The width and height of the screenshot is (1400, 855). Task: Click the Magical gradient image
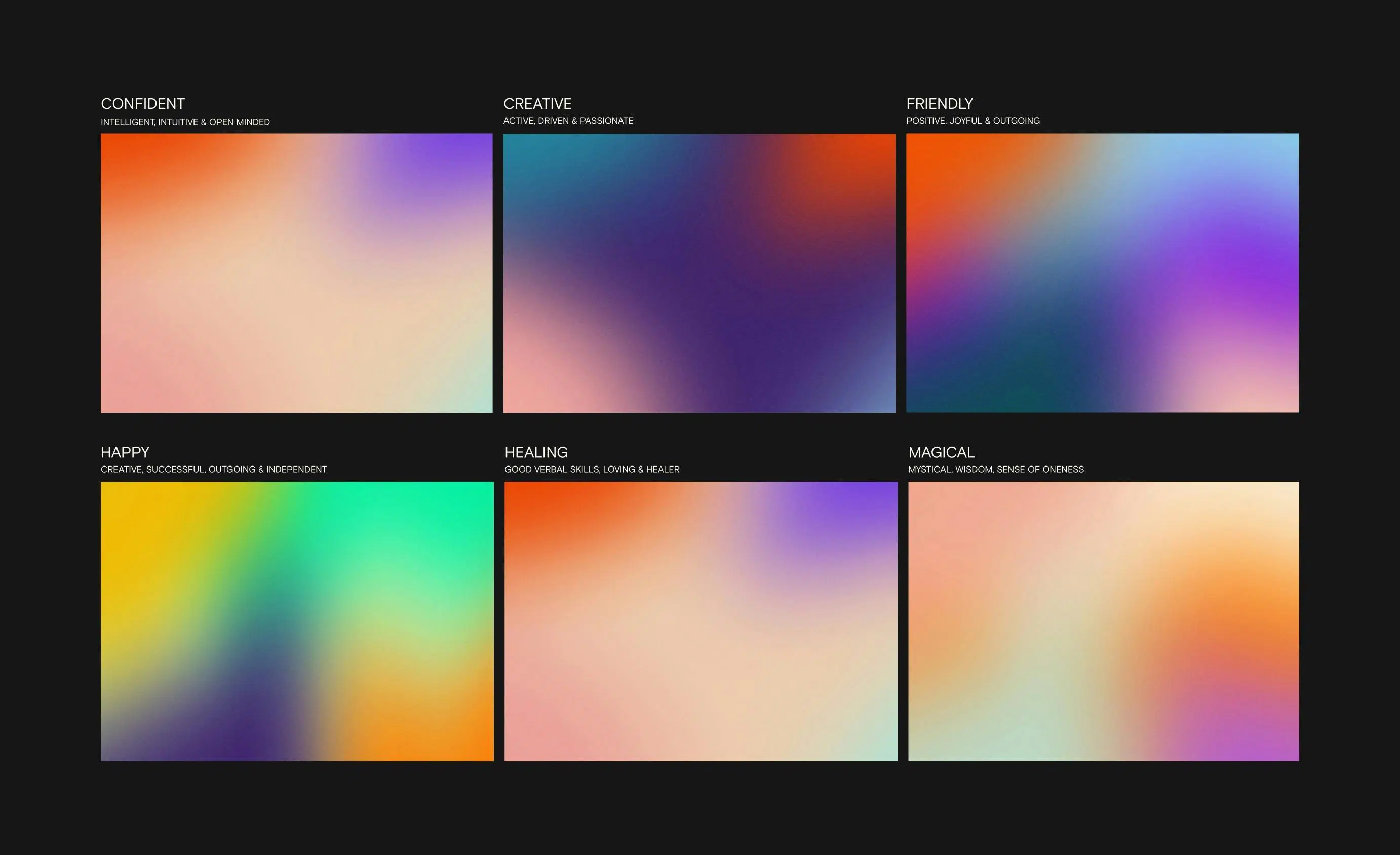pyautogui.click(x=1103, y=621)
